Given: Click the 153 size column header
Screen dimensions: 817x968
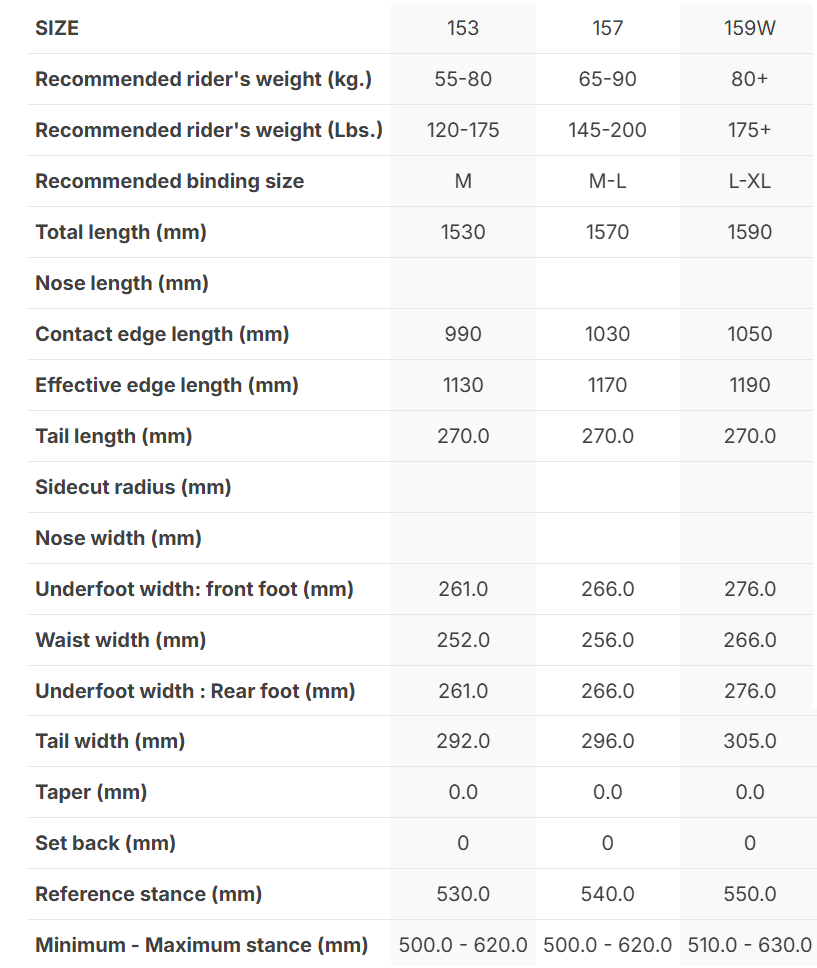Looking at the screenshot, I should pyautogui.click(x=463, y=28).
